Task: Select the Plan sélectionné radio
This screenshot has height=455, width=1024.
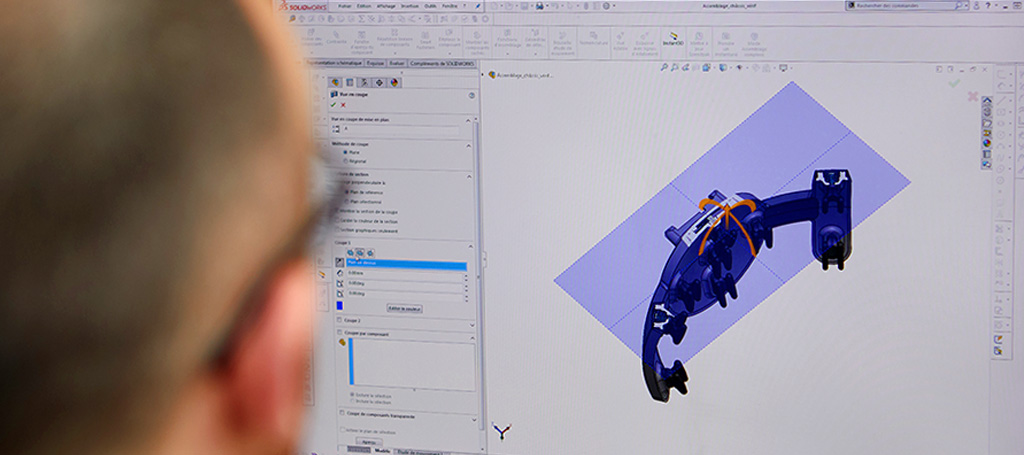Action: [x=345, y=202]
